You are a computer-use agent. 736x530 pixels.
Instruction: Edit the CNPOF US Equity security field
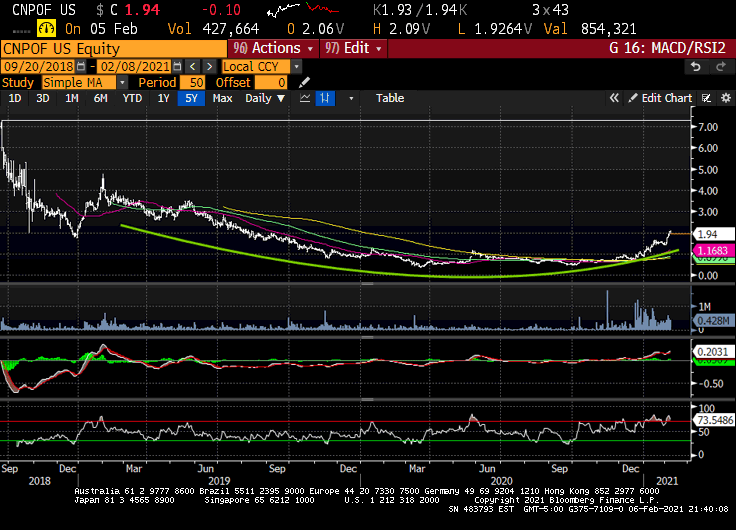point(114,48)
